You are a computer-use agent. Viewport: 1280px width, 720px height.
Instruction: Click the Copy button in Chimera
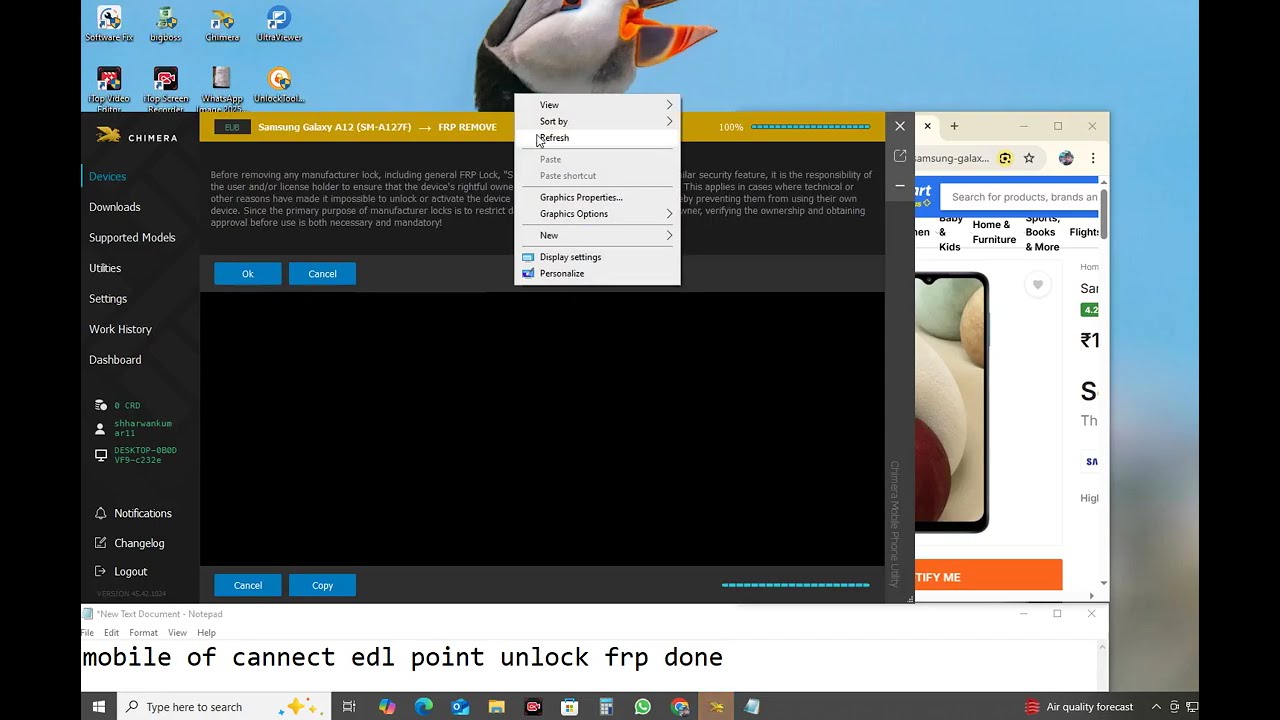click(322, 586)
